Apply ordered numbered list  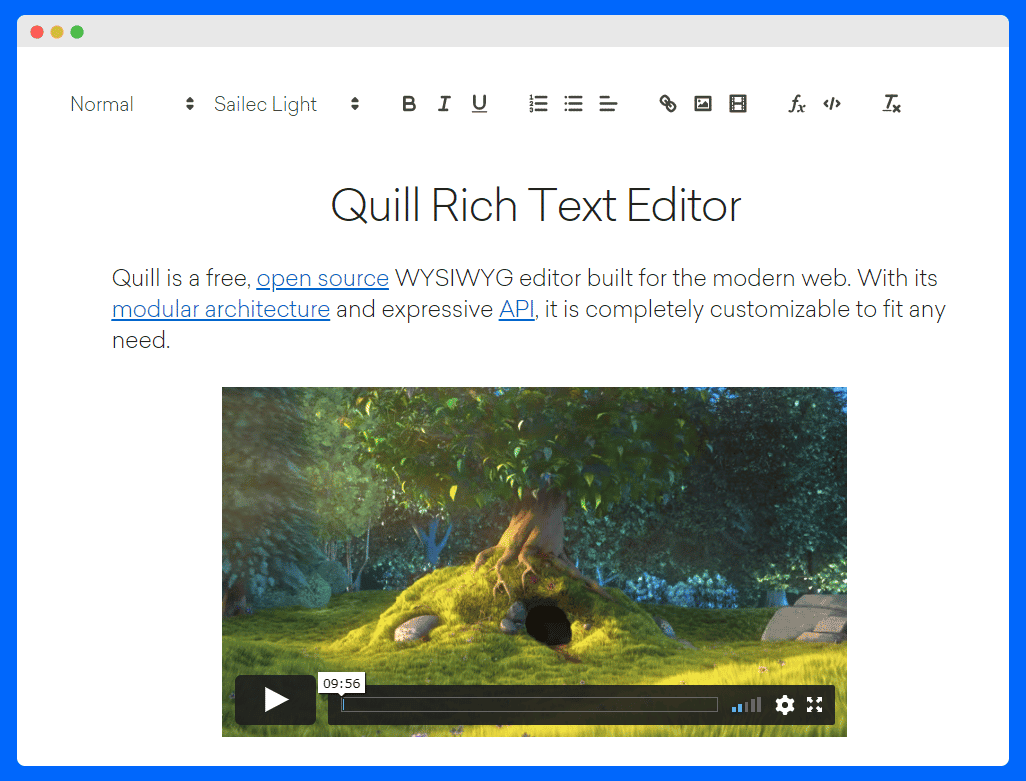539,104
